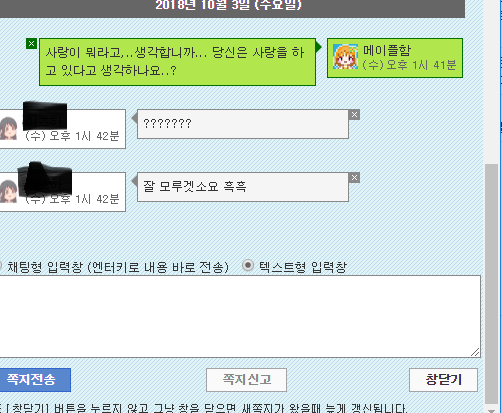Click sender avatar beside '잘 모르겠소요' message
Image resolution: width=502 pixels, height=413 pixels.
(x=8, y=191)
